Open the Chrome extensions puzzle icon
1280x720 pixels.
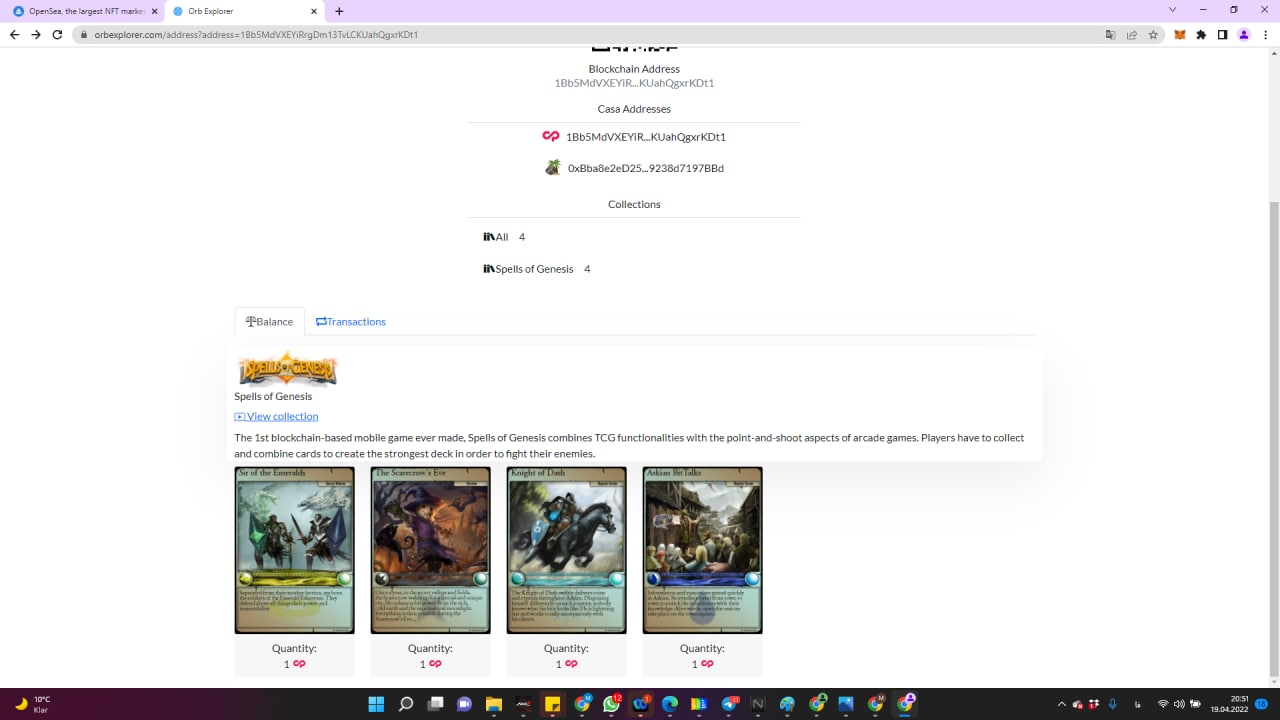pyautogui.click(x=1201, y=34)
